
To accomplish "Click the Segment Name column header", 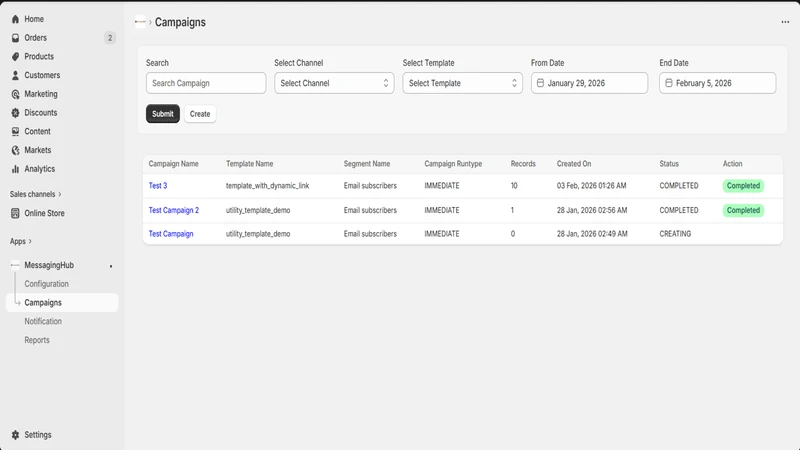I will click(367, 164).
